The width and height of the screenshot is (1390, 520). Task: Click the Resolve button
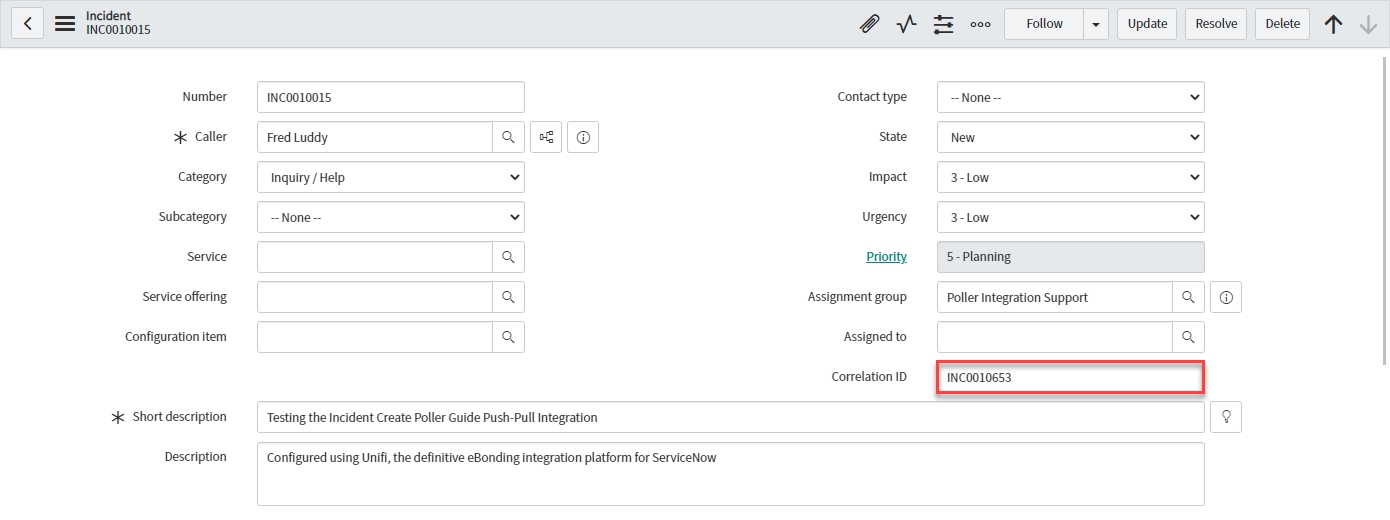click(x=1216, y=24)
